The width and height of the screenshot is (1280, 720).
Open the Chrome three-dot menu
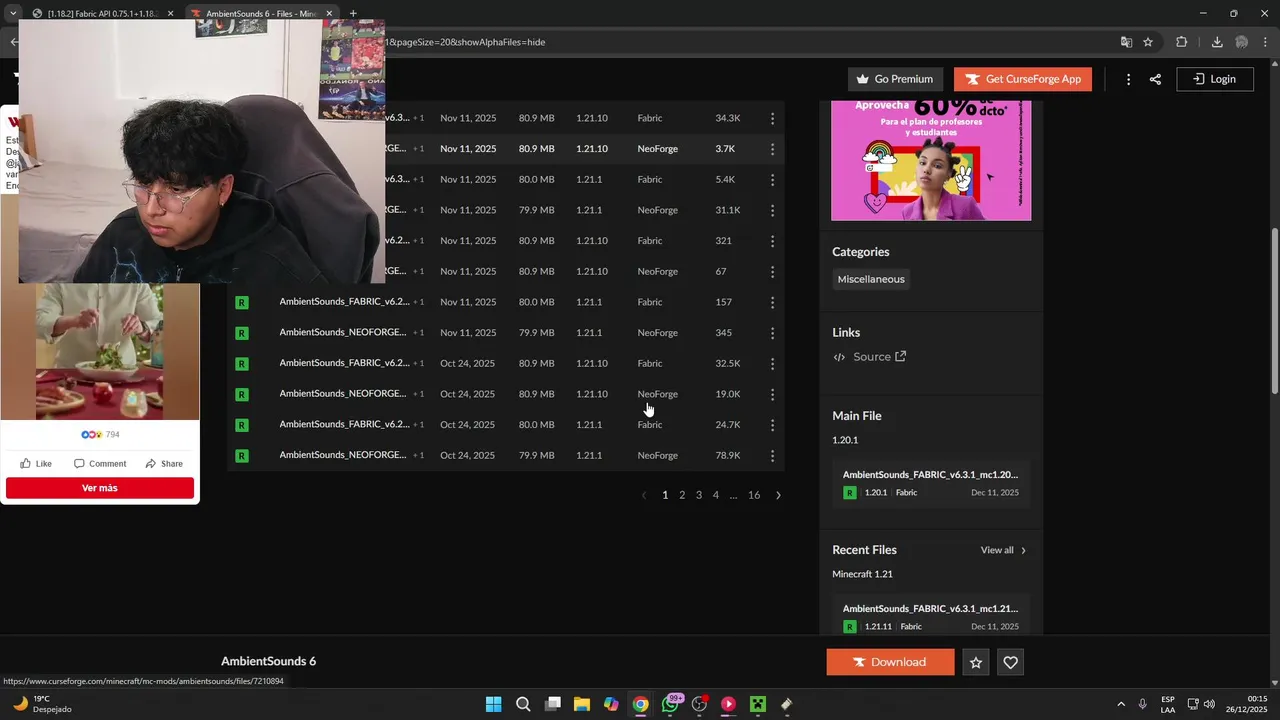(1265, 42)
